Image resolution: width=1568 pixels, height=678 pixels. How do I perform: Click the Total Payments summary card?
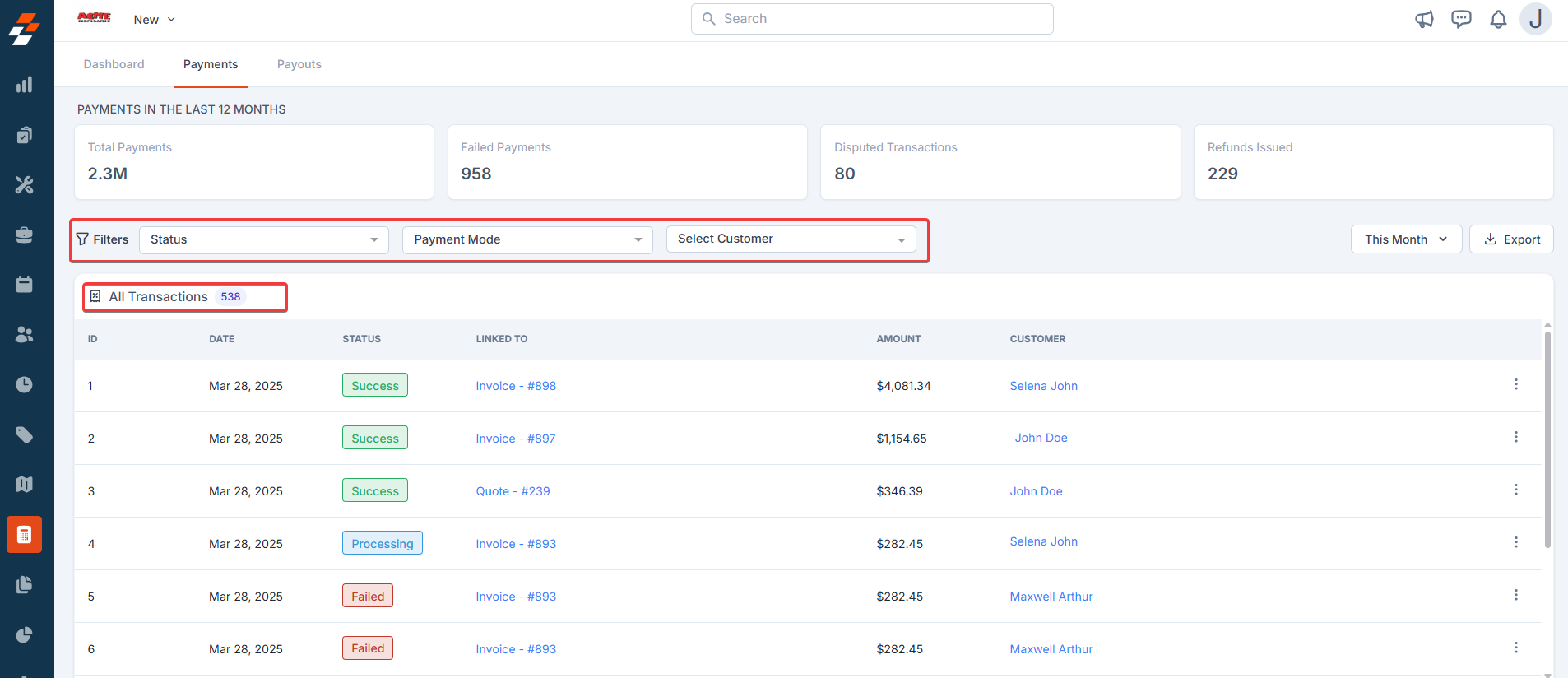[254, 162]
